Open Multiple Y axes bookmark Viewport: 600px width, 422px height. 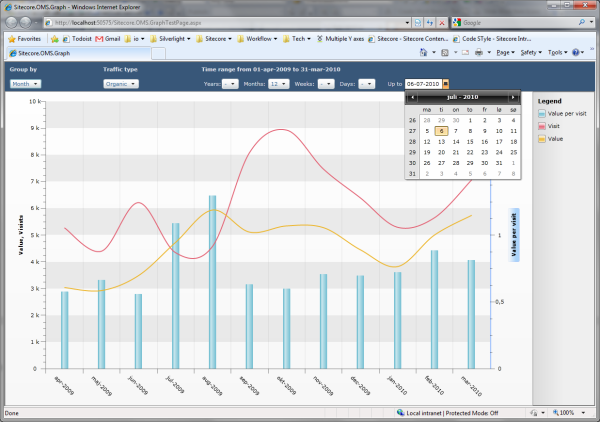(340, 39)
